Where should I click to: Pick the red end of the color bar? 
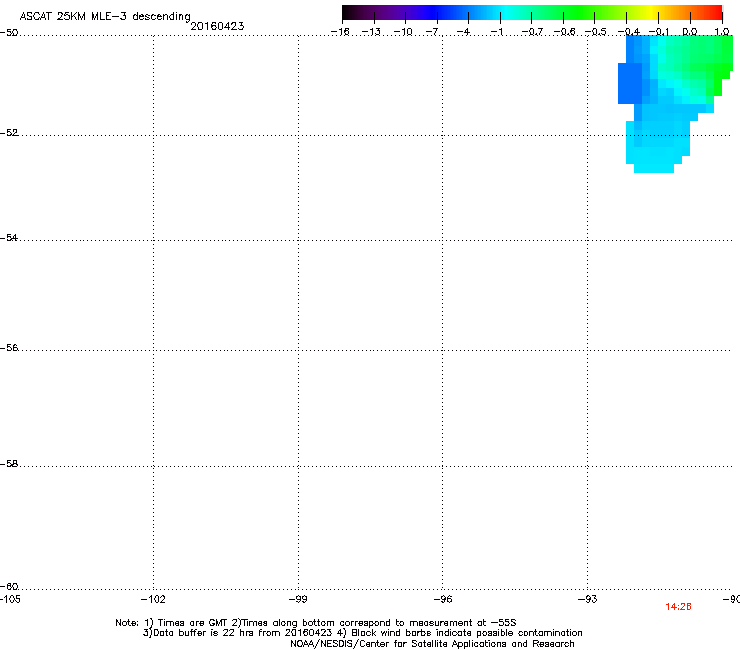(713, 12)
